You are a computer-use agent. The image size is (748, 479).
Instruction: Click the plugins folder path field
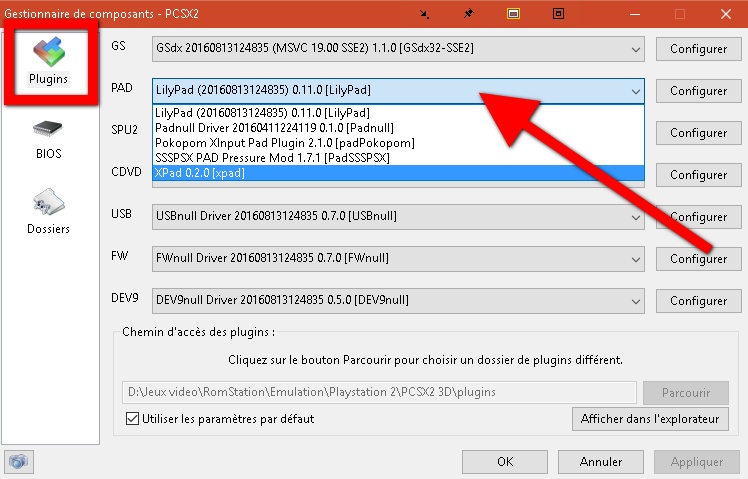point(378,392)
